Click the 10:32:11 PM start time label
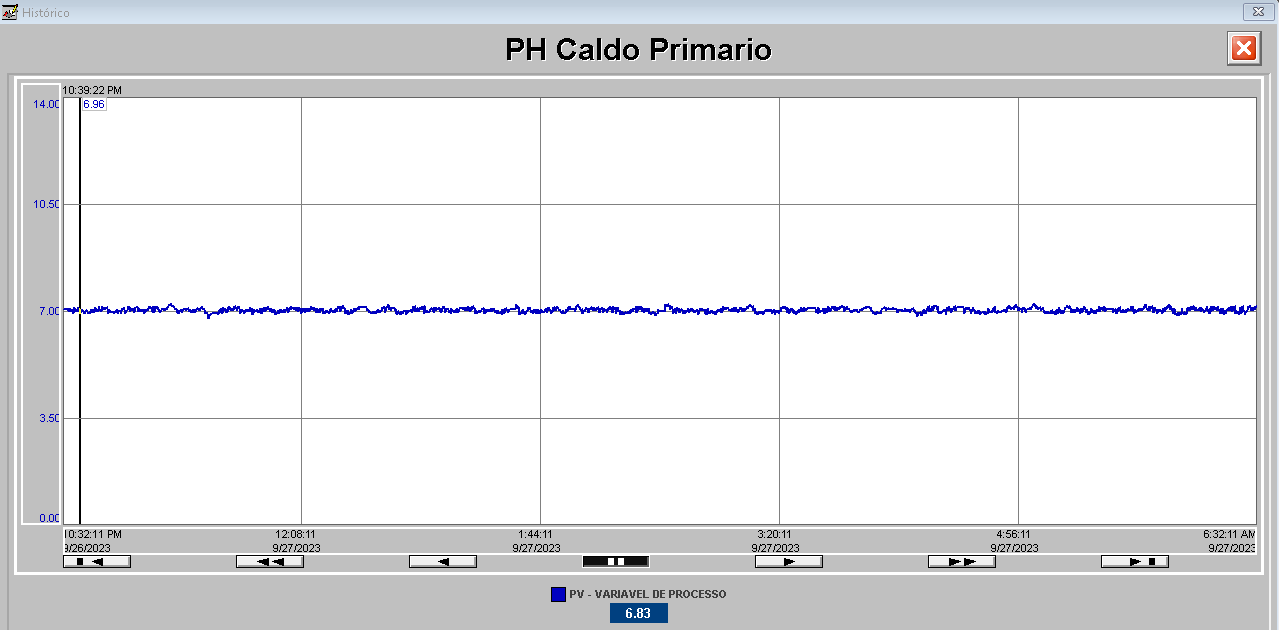Screen dimensions: 1279x630 pyautogui.click(x=92, y=534)
